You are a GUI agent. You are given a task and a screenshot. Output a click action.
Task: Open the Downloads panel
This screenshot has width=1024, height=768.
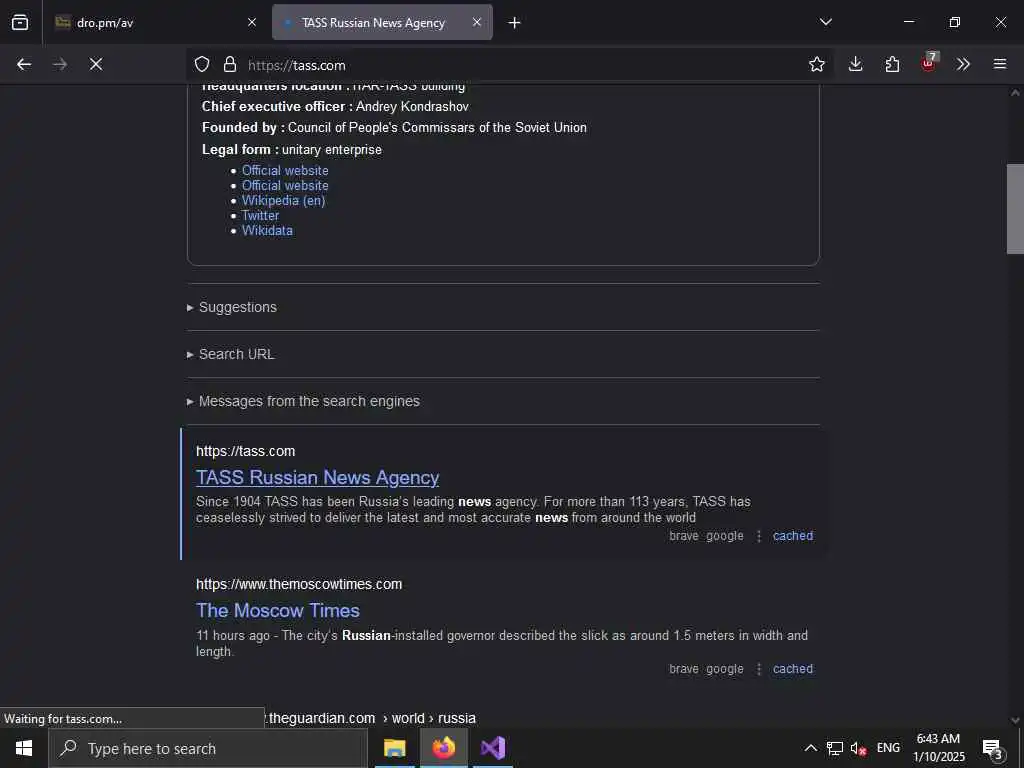pyautogui.click(x=856, y=64)
